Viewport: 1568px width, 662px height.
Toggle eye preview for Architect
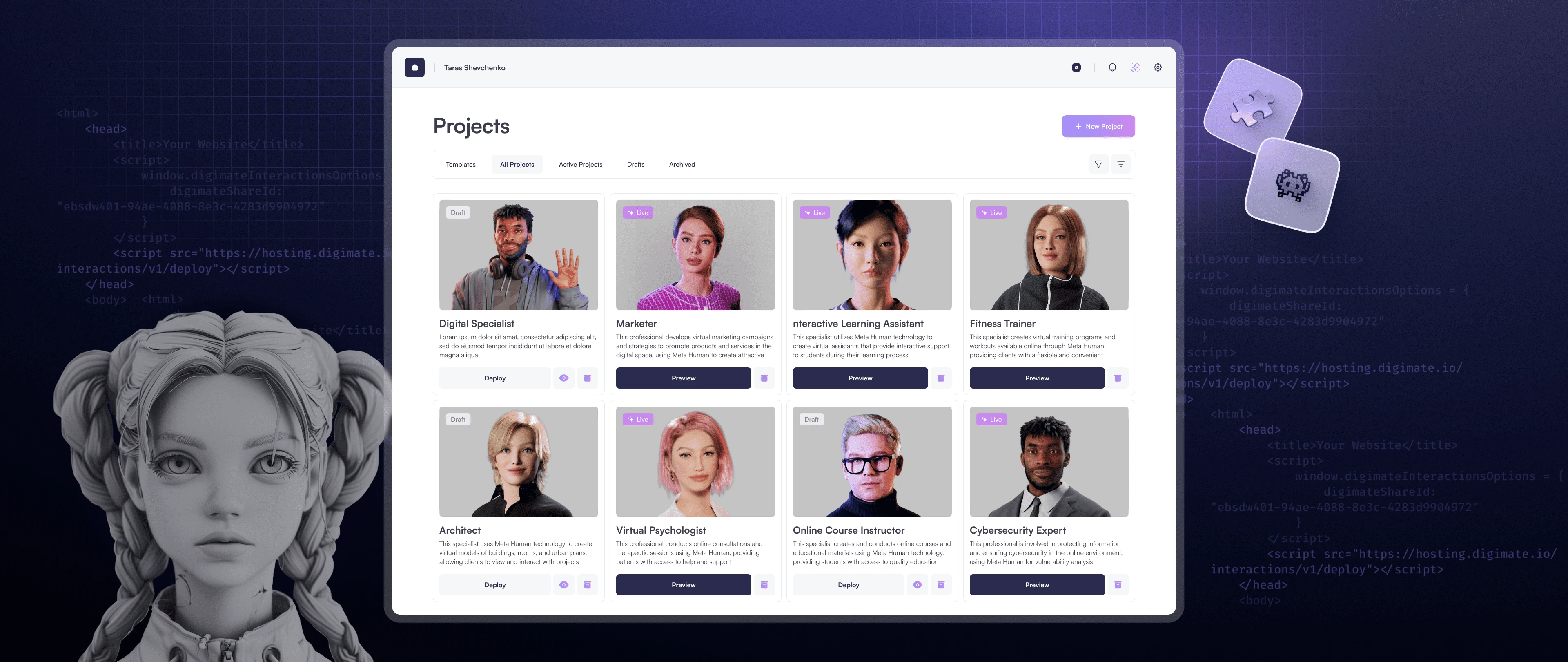[563, 585]
